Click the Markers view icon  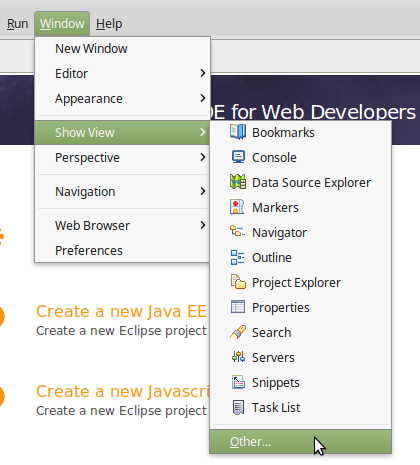(x=237, y=207)
